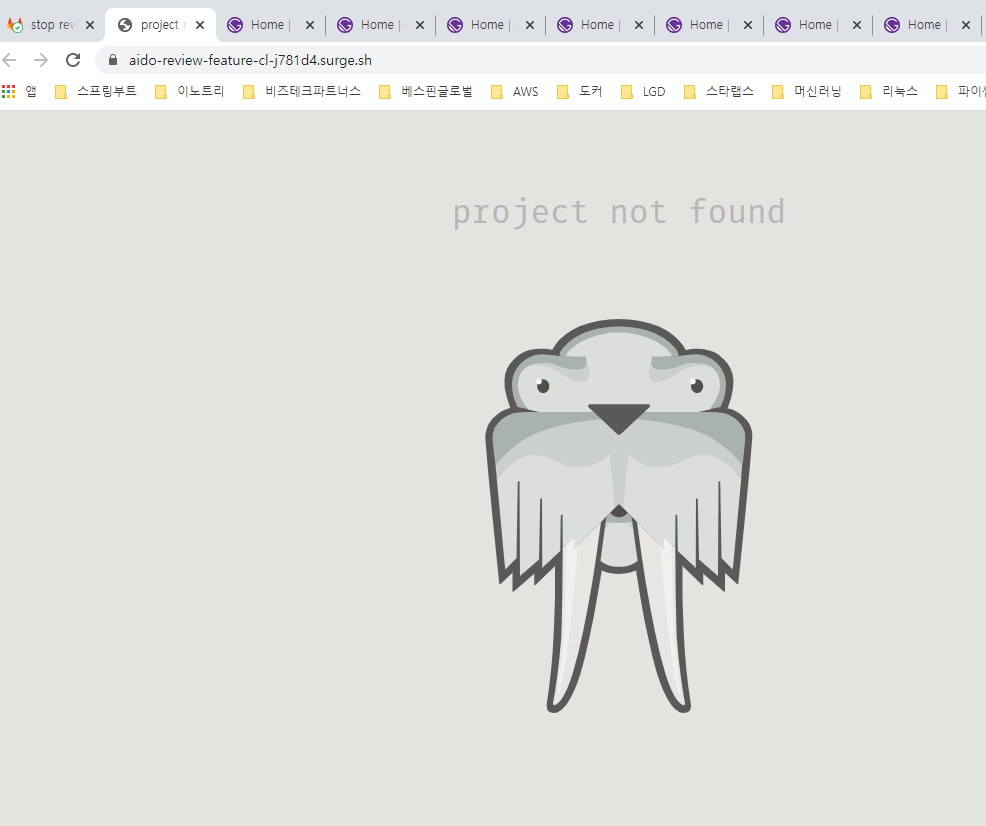
Task: Expand the 비즈테크파트너스 bookmark folder
Action: (302, 92)
